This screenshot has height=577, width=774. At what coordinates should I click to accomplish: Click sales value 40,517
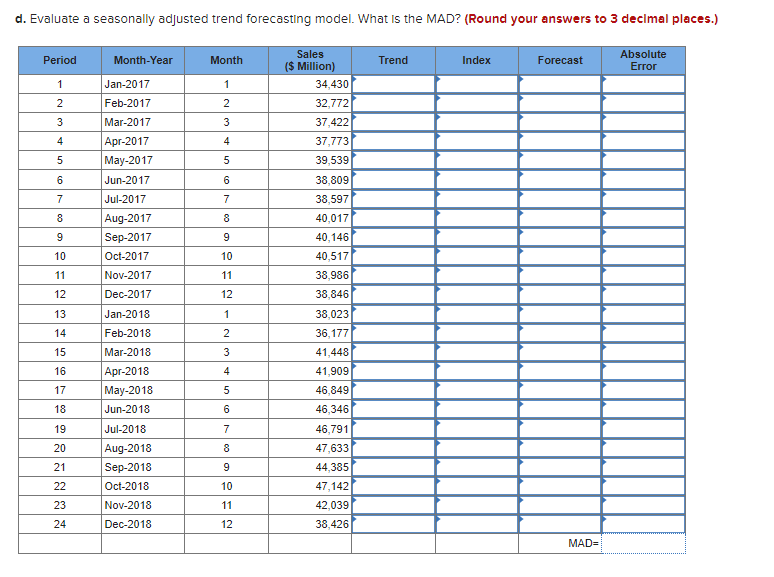332,256
